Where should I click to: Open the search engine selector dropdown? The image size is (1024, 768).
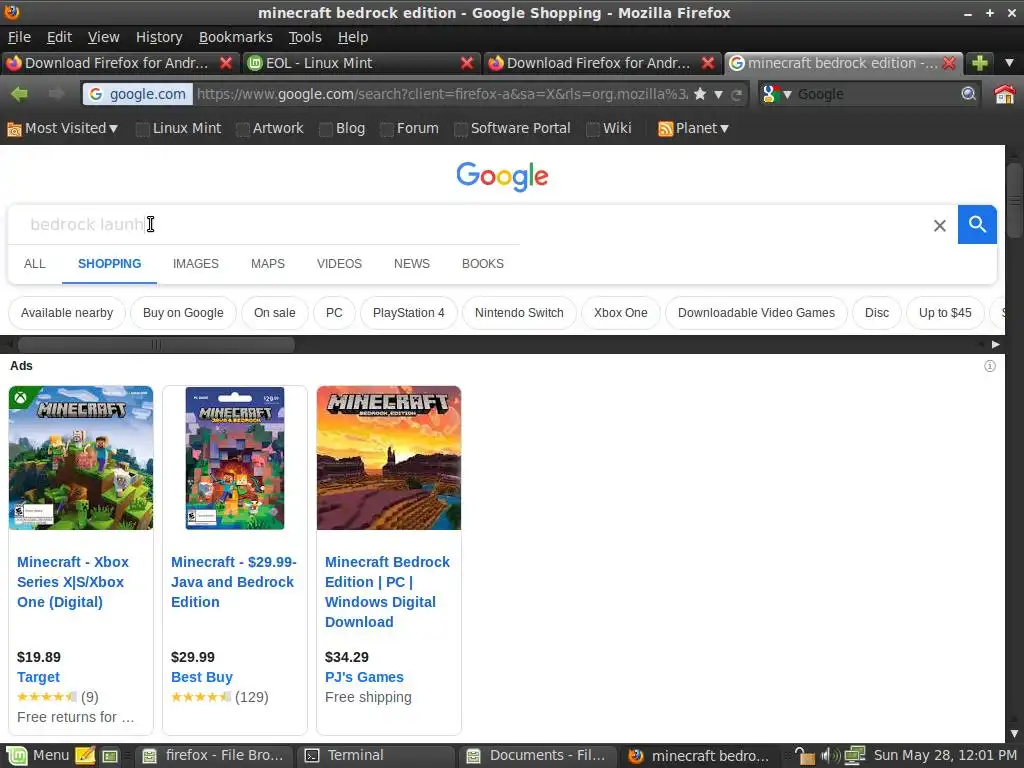coord(776,94)
